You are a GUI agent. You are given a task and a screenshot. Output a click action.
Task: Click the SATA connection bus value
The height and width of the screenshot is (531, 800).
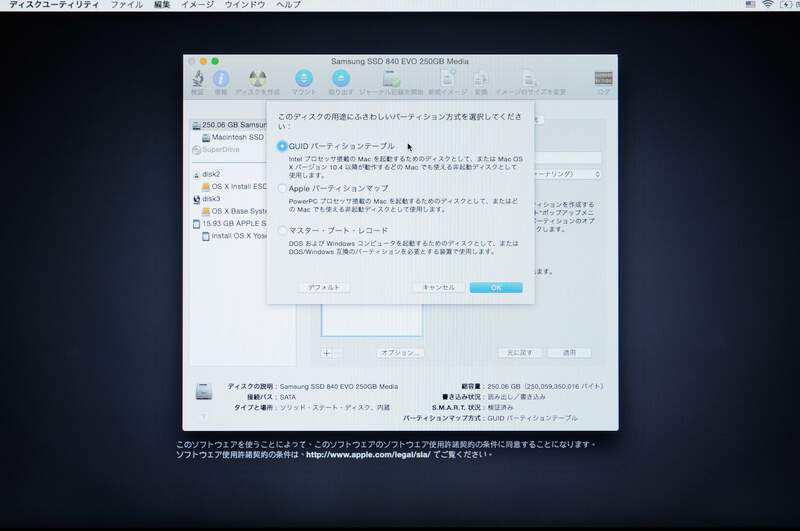click(288, 397)
